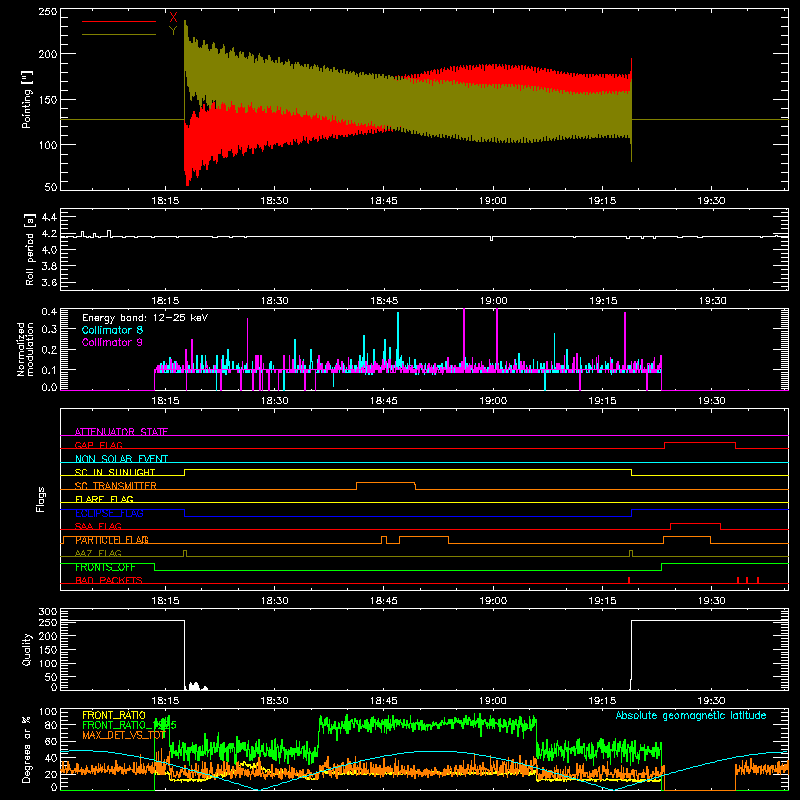Select the 'Collimator 8' legend entry
This screenshot has width=800, height=800.
112,330
